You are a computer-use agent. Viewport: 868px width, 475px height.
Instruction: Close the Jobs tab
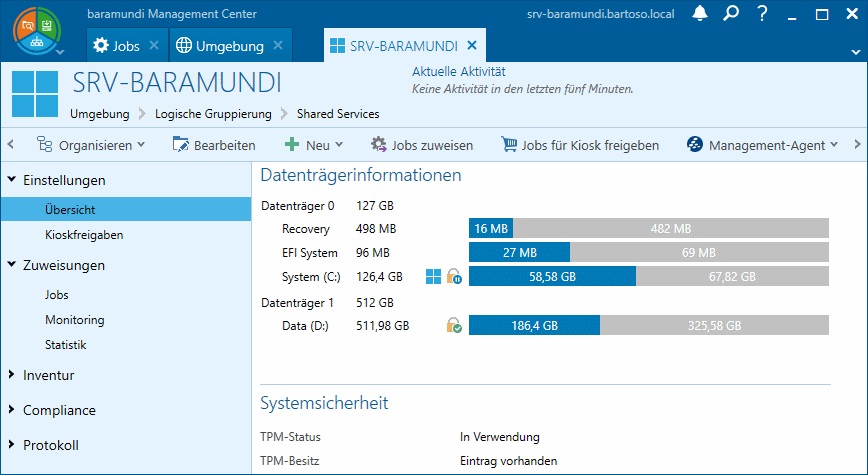154,45
